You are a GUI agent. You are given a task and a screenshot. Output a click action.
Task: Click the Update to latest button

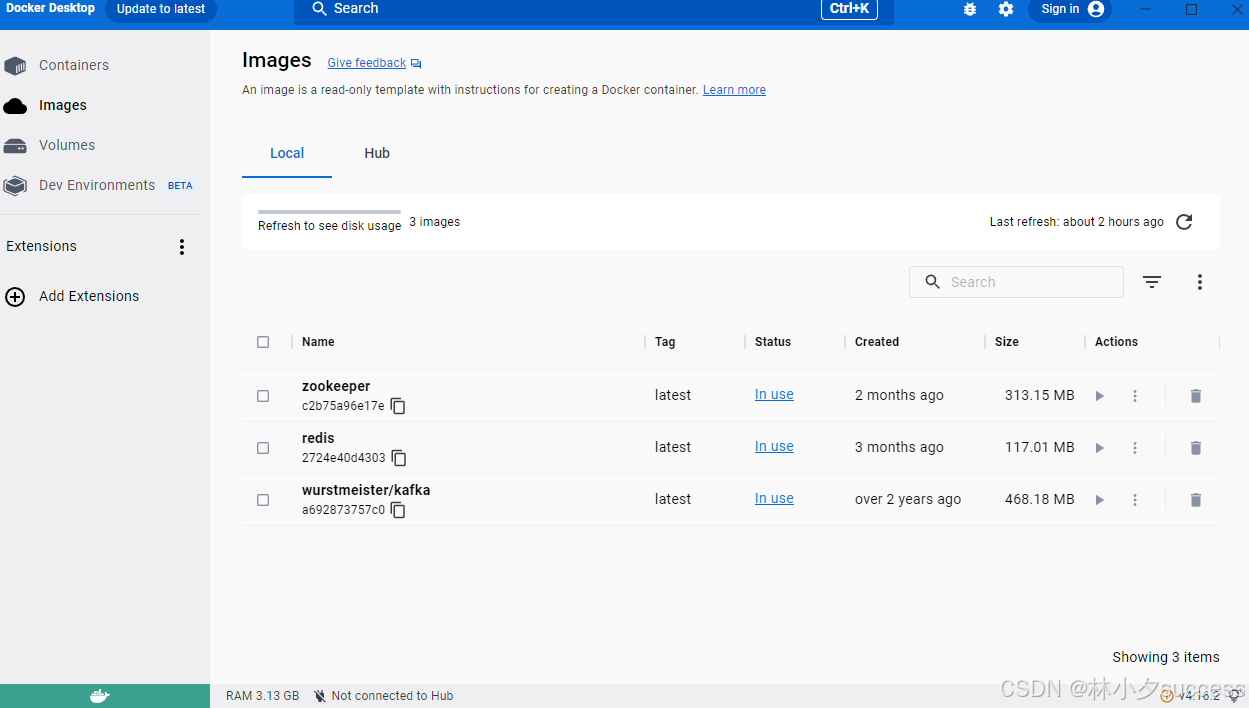pyautogui.click(x=160, y=10)
